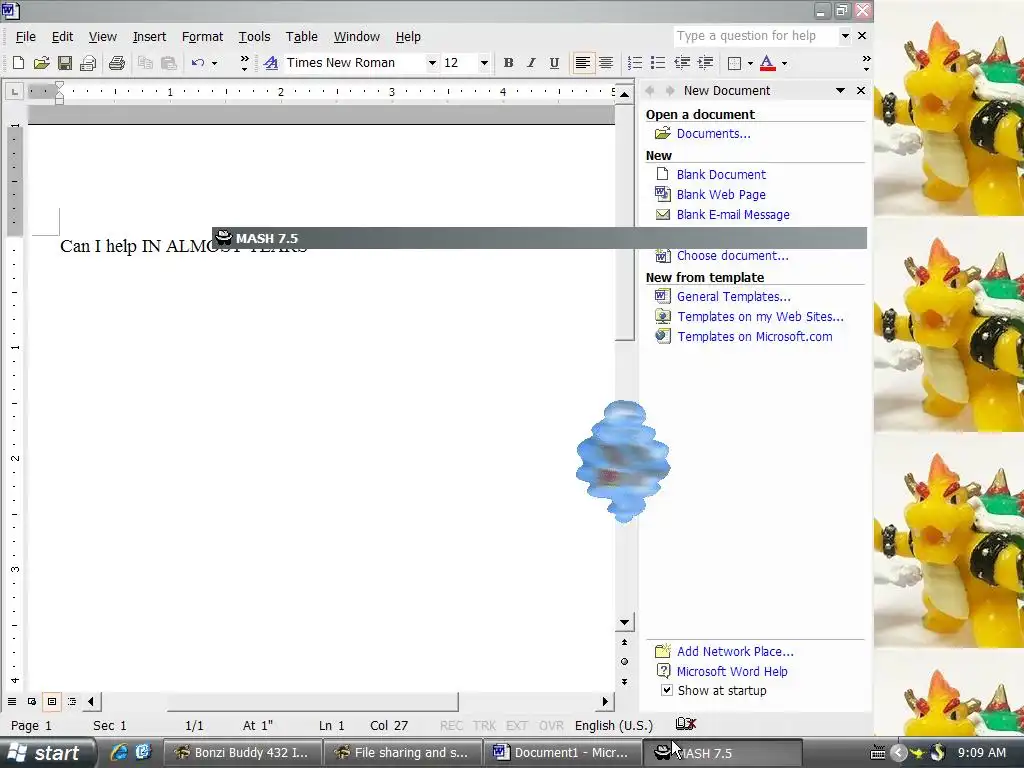The width and height of the screenshot is (1024, 768).
Task: Open the Insert menu
Action: coord(149,37)
